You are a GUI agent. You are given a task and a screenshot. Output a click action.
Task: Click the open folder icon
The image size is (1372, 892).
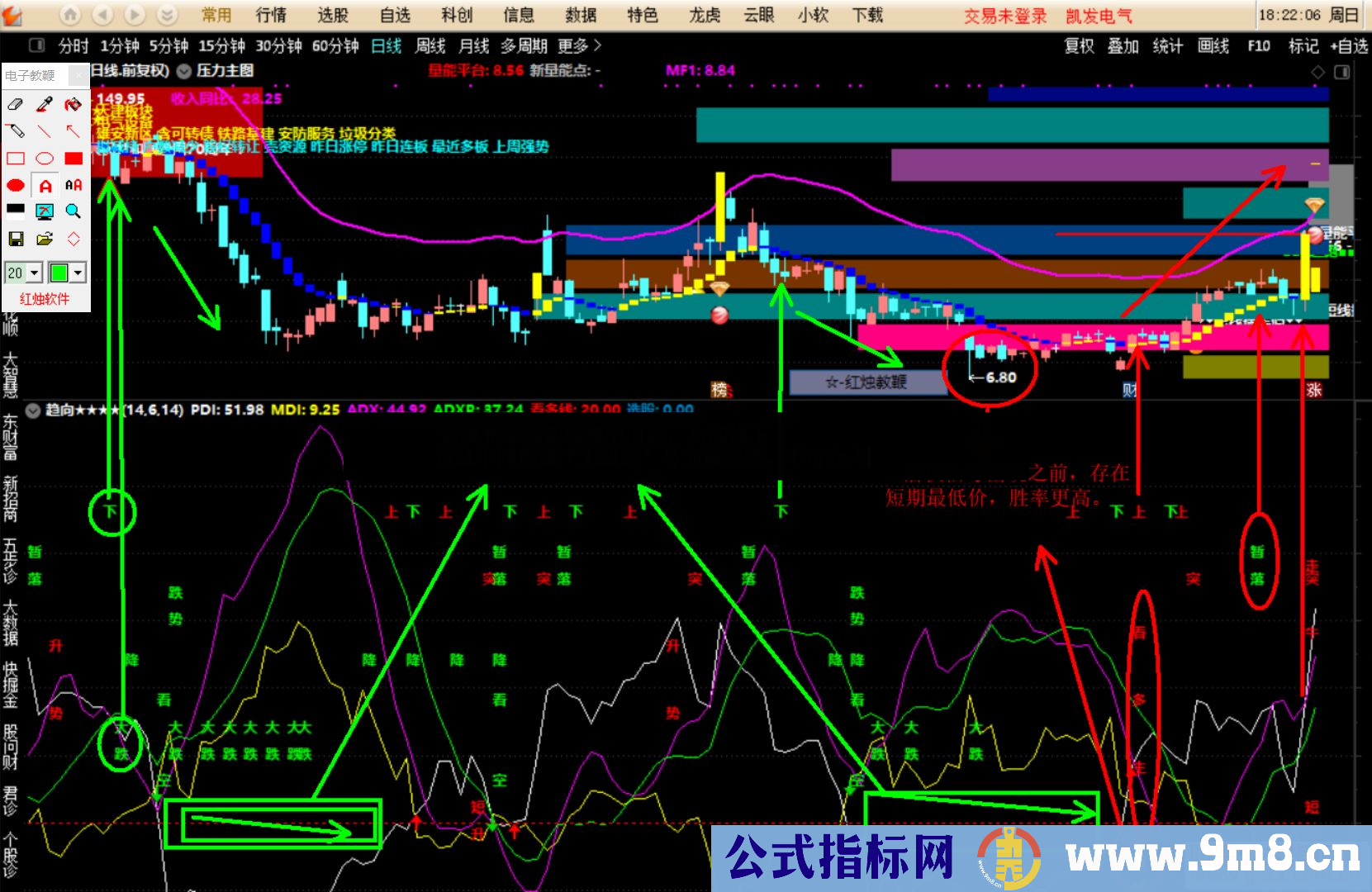pyautogui.click(x=44, y=240)
